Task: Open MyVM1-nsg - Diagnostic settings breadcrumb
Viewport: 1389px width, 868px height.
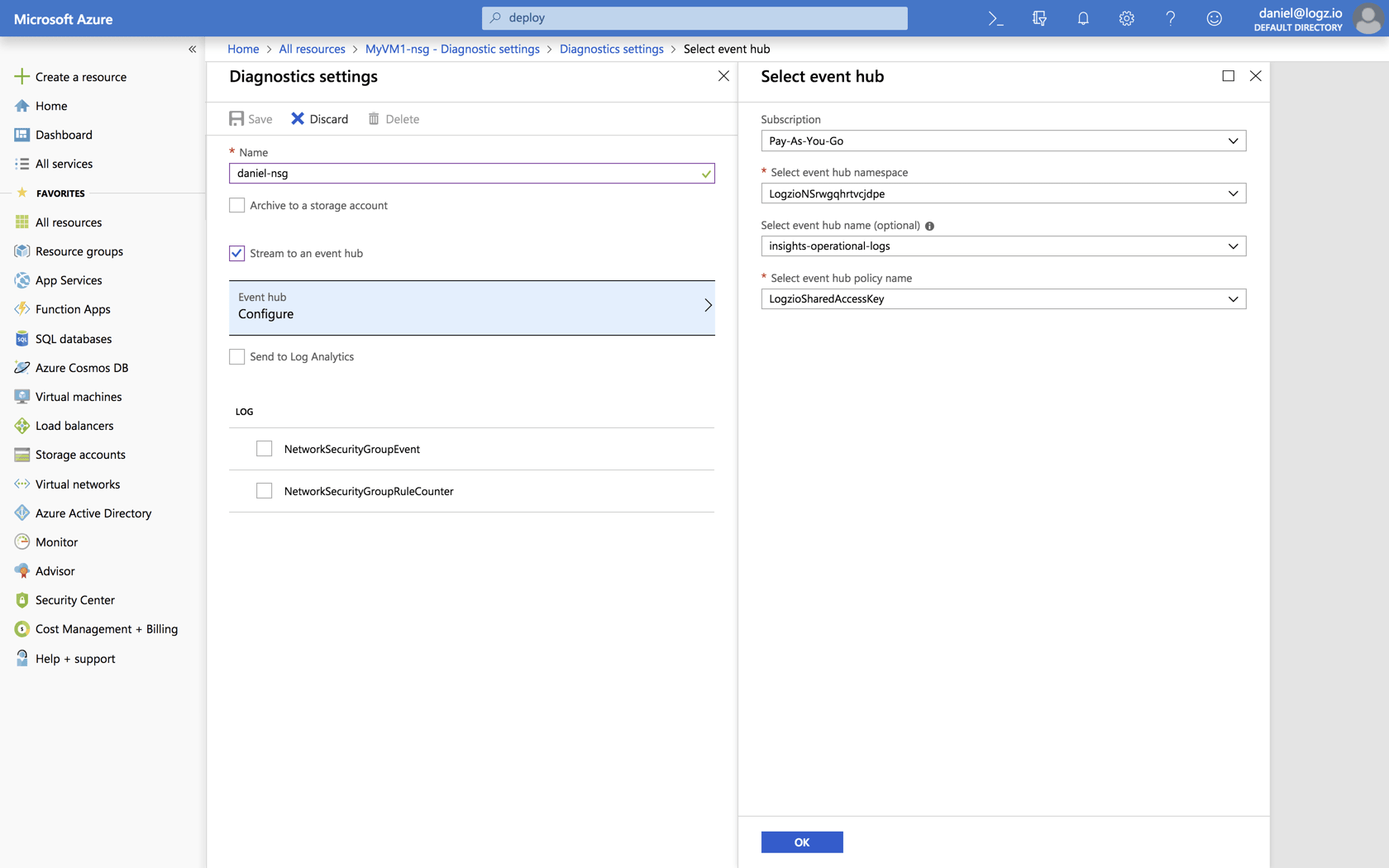Action: coord(452,49)
